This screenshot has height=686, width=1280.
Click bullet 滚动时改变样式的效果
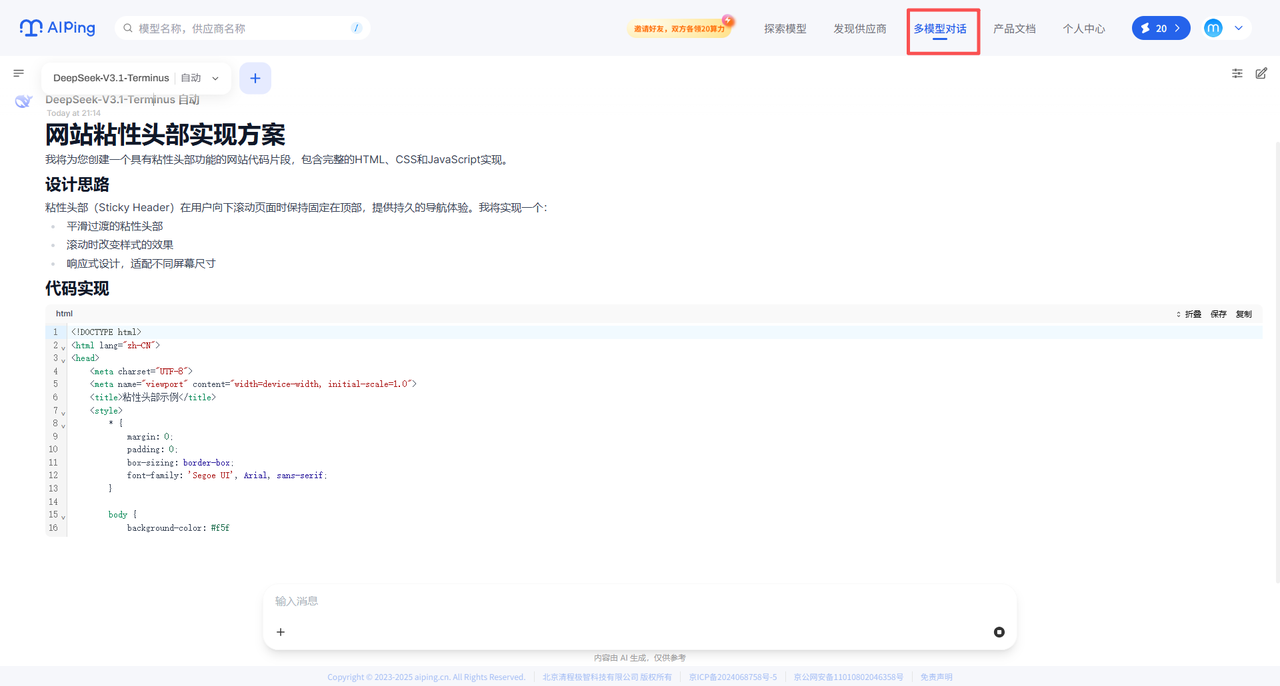click(x=120, y=245)
